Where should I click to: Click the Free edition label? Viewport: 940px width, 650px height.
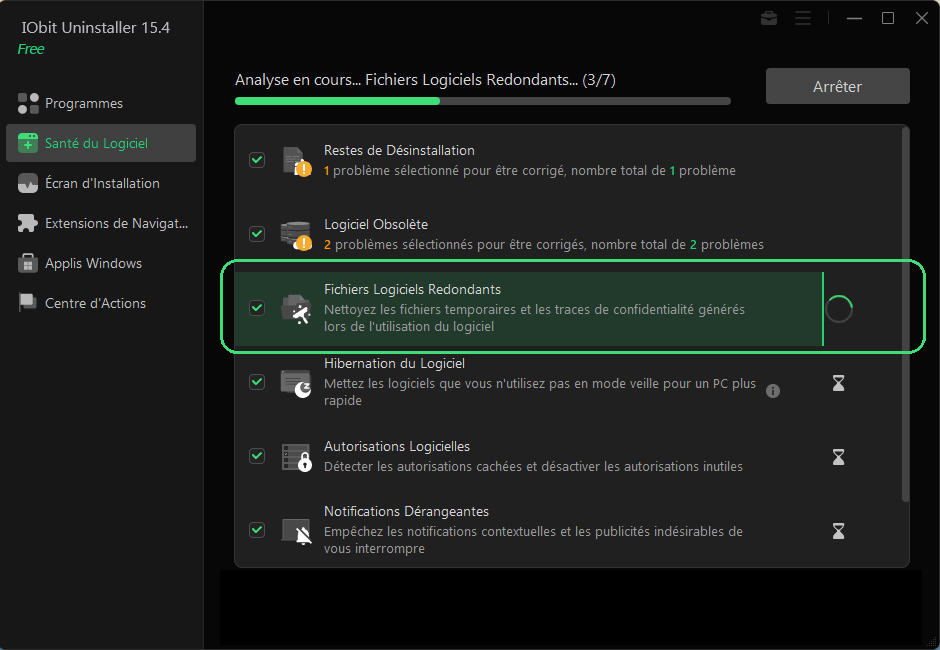pyautogui.click(x=31, y=49)
